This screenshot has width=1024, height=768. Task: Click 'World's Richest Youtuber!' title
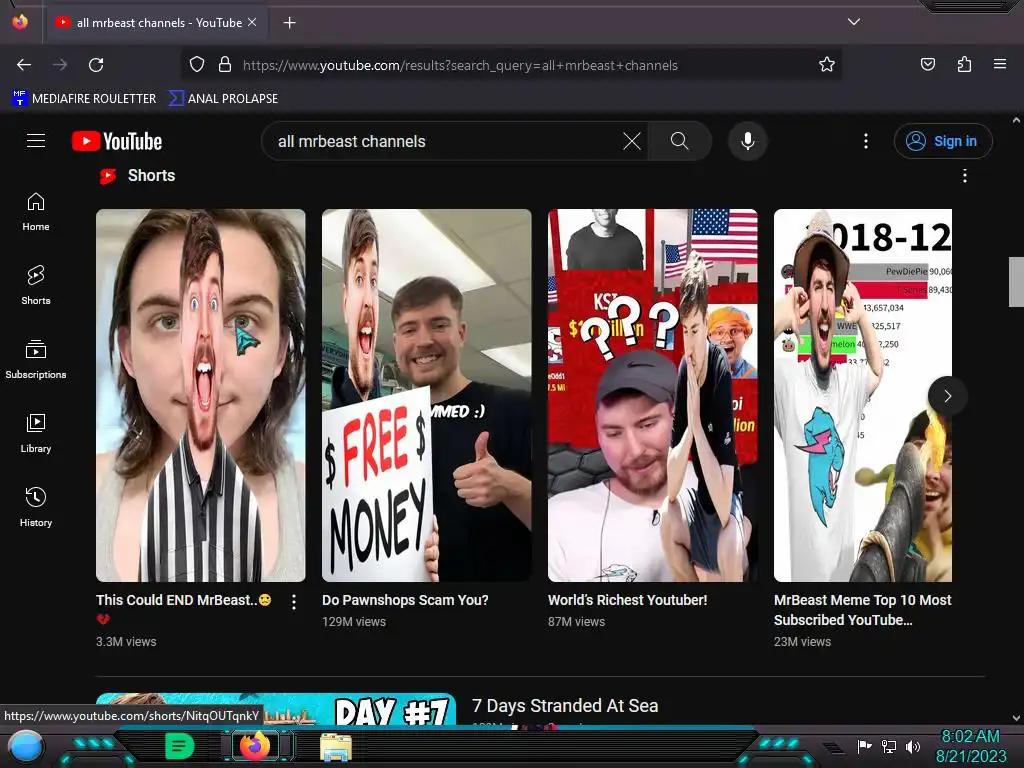coord(628,600)
